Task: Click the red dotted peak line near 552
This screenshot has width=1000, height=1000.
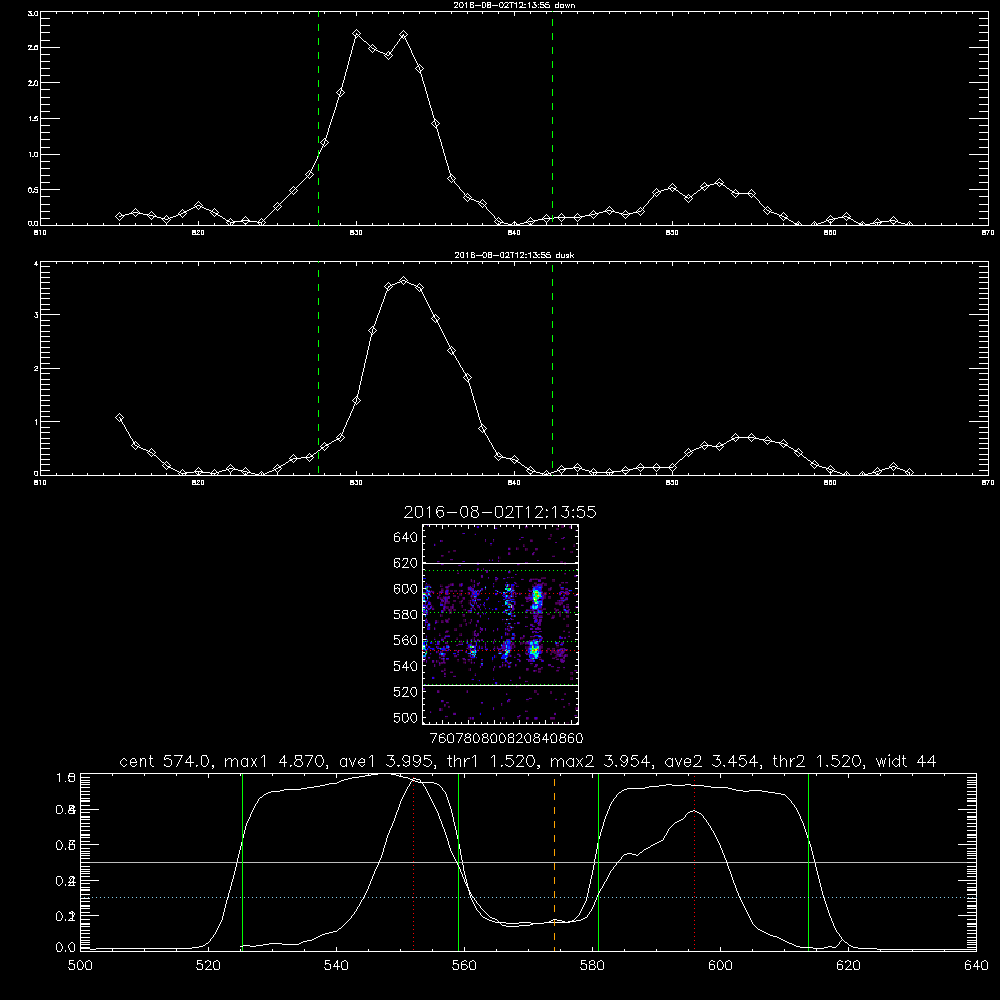Action: click(414, 862)
